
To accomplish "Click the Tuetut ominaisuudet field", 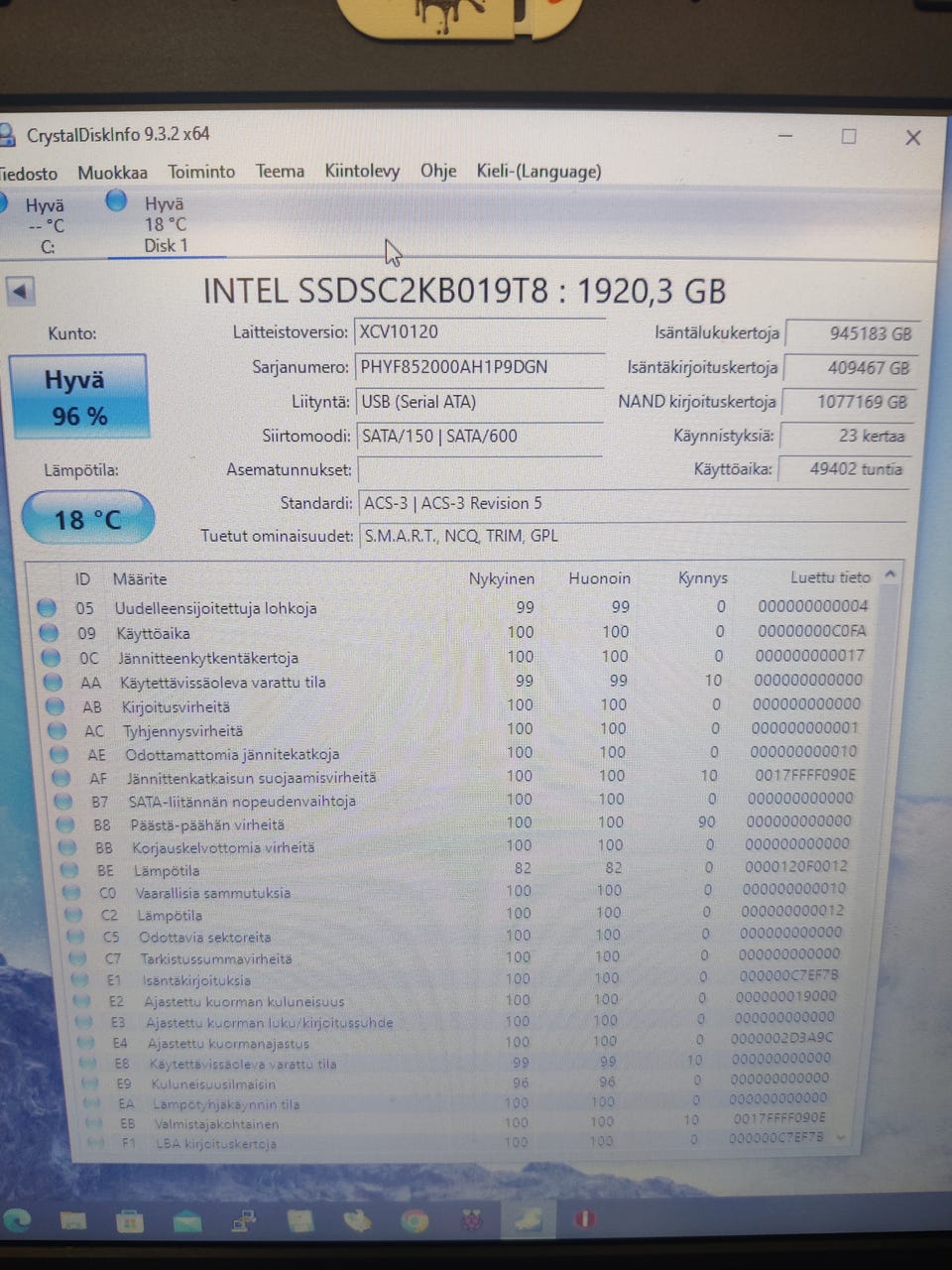I will point(633,536).
